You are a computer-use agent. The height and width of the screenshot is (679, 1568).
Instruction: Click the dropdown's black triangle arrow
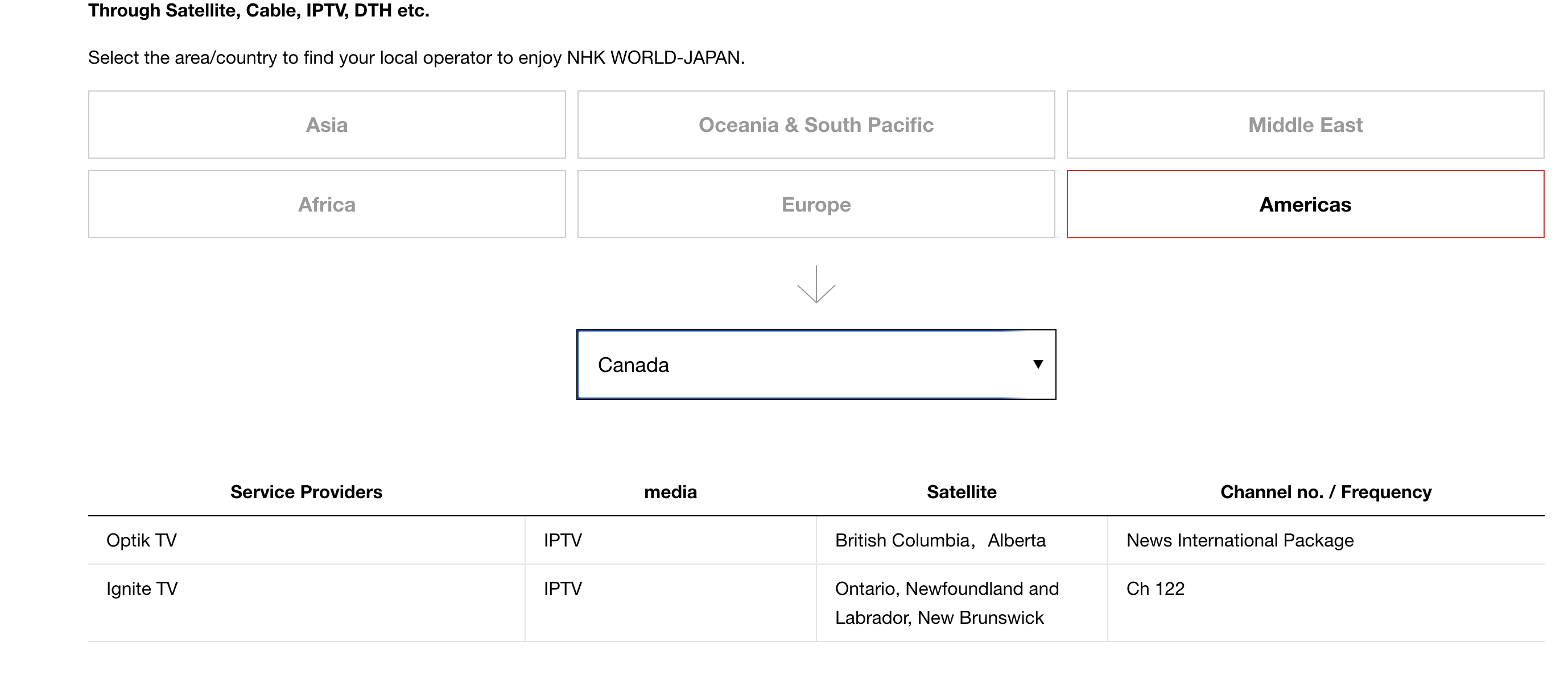[1038, 365]
